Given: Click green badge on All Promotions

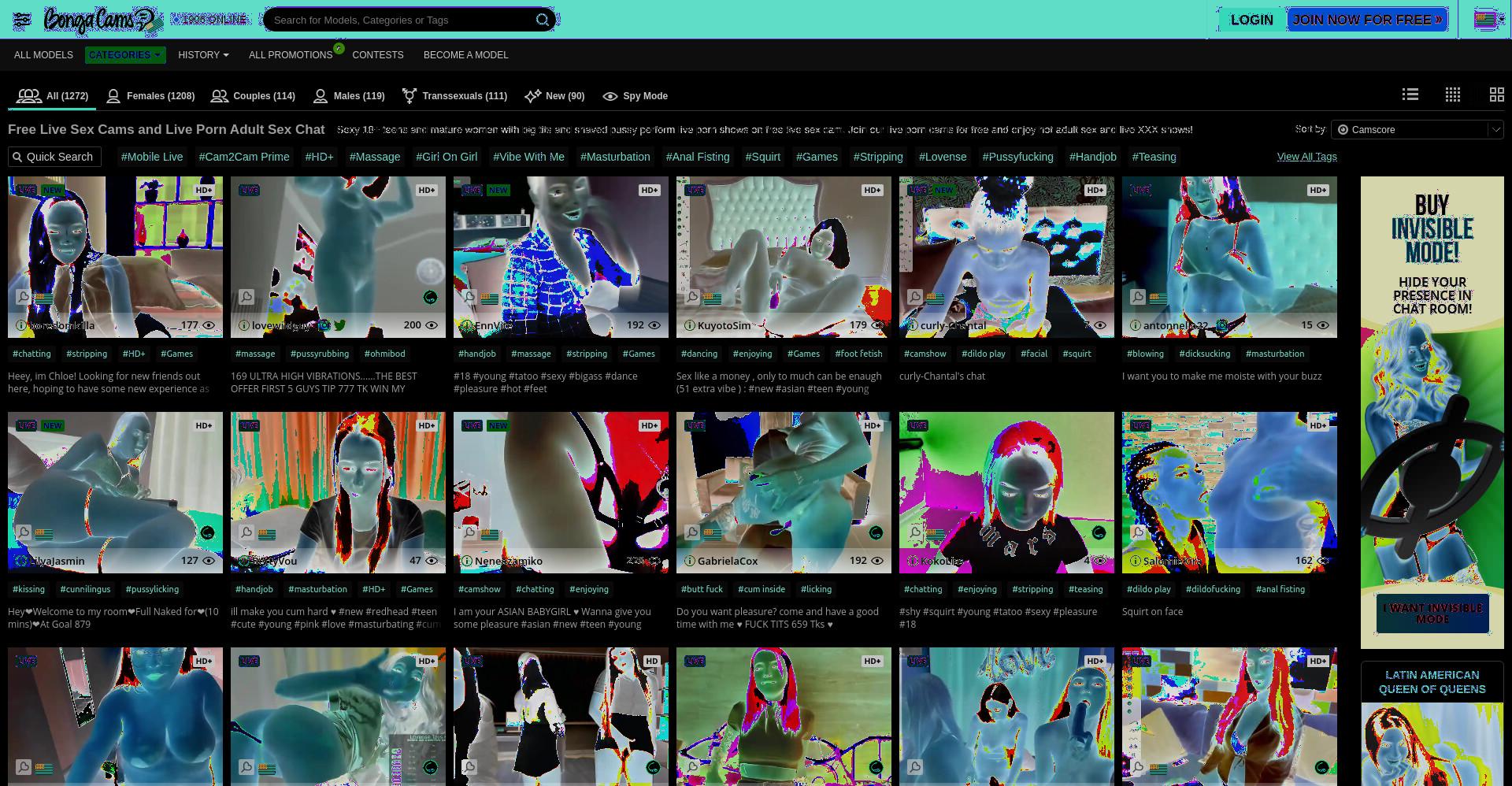Looking at the screenshot, I should pyautogui.click(x=339, y=48).
